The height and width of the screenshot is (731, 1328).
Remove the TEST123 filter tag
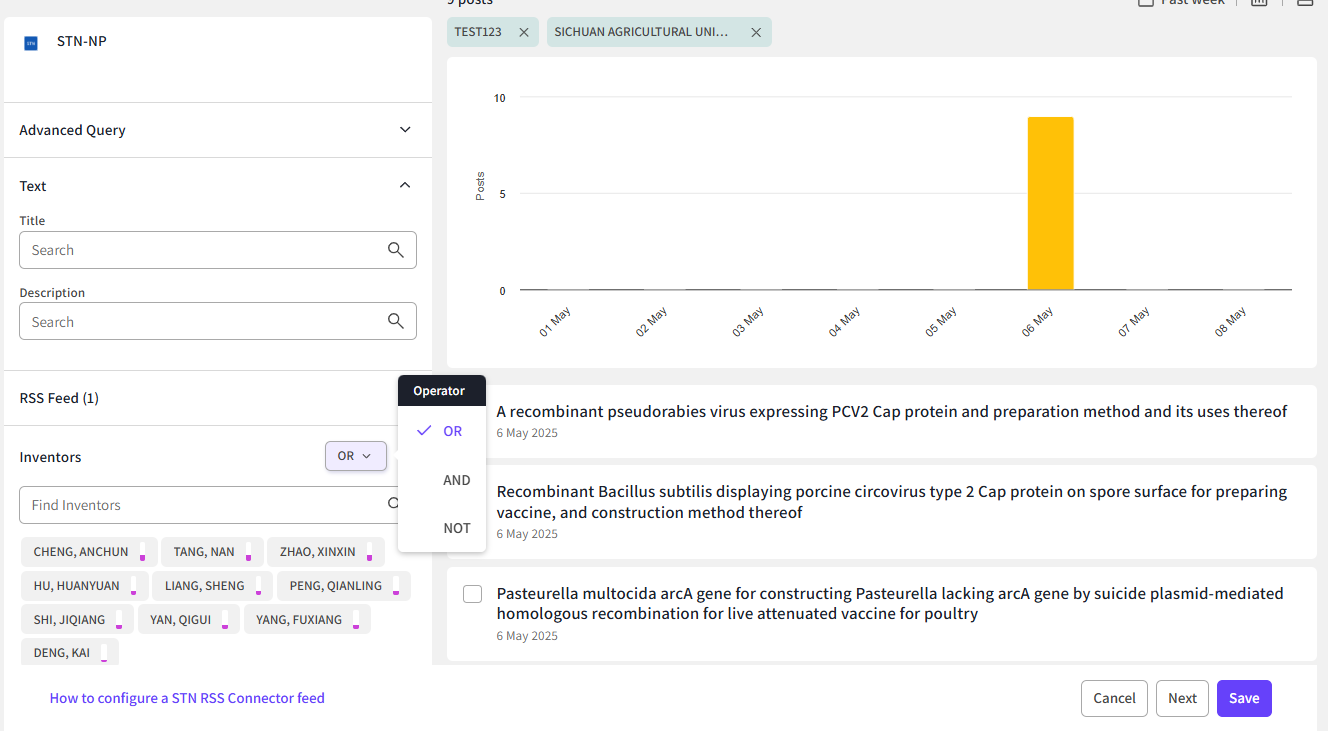point(524,32)
